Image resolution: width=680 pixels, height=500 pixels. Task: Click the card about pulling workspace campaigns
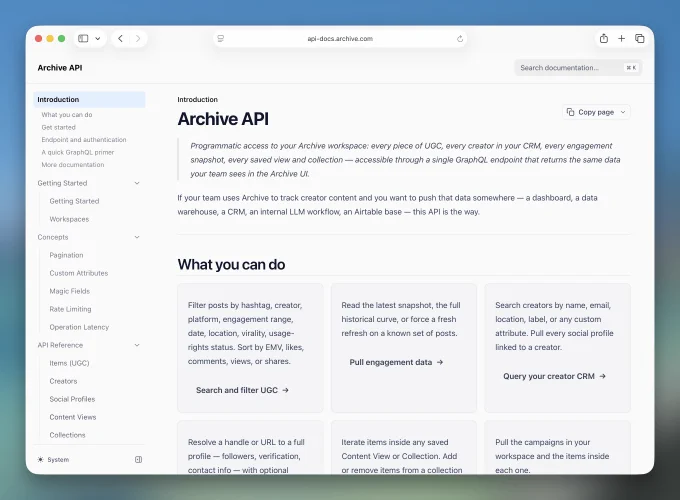(x=557, y=447)
